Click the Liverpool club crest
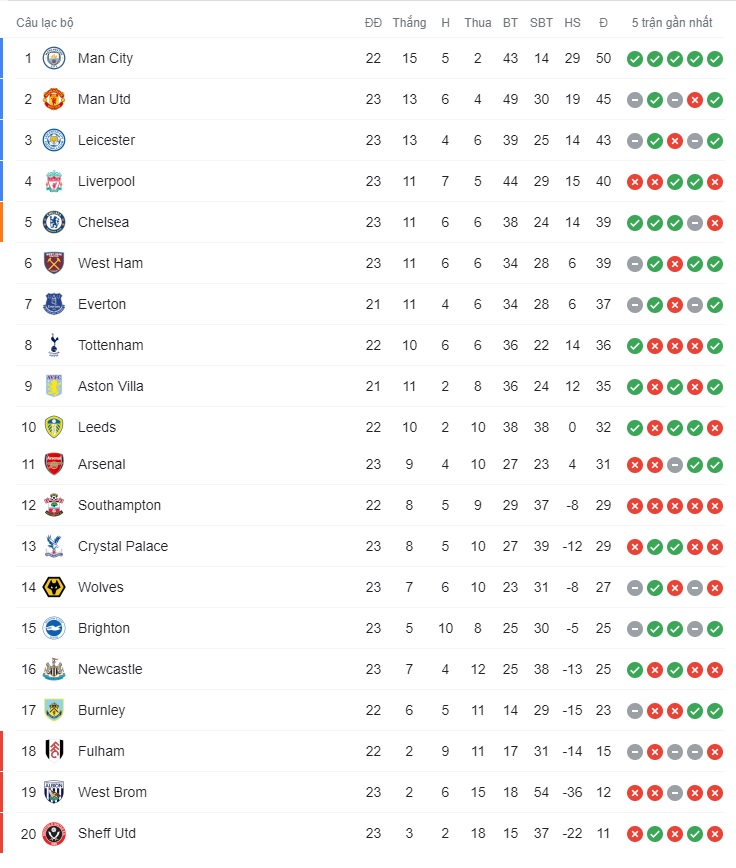Viewport: 736px width, 868px height. (54, 181)
